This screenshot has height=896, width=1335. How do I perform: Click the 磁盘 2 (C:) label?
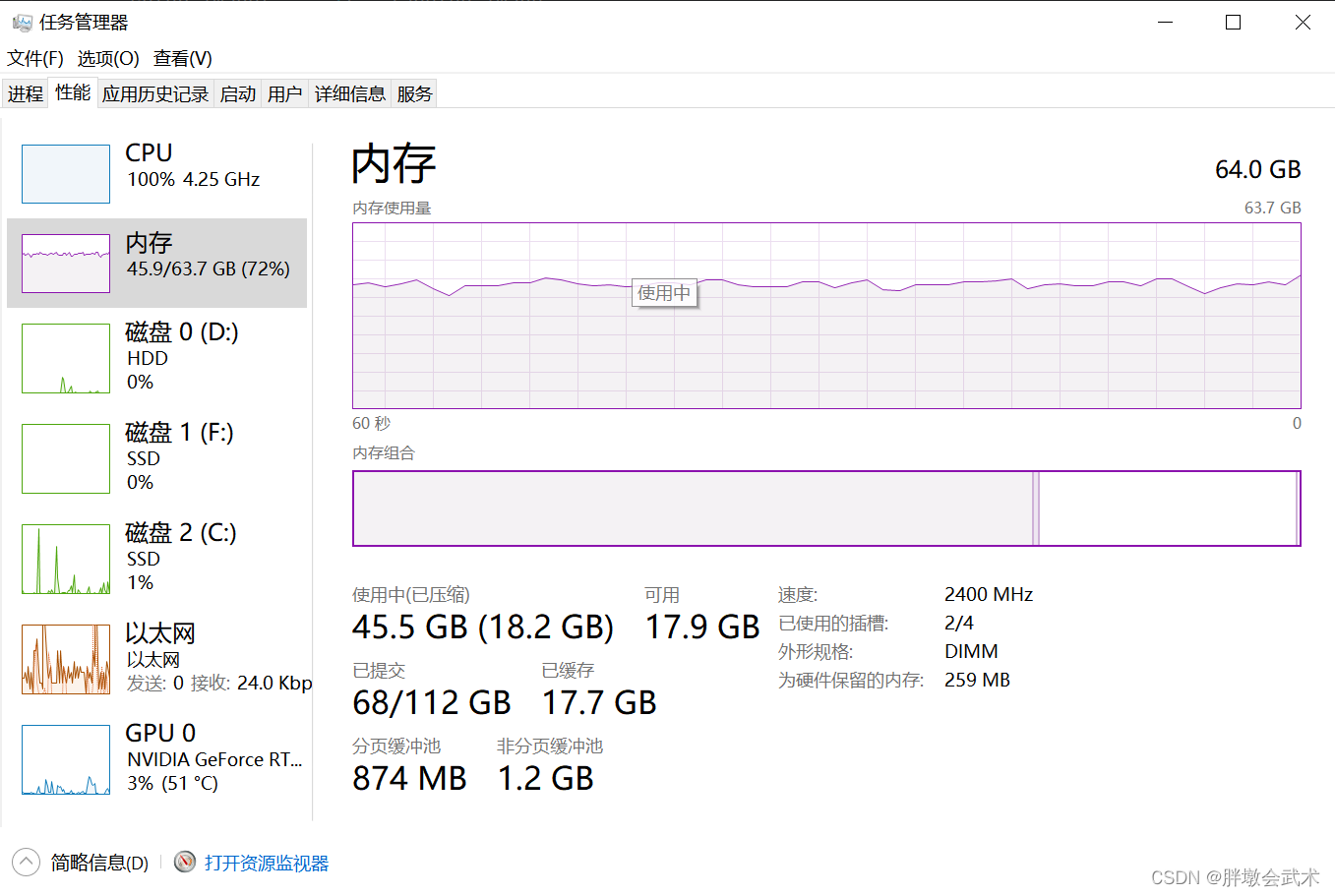[x=181, y=533]
